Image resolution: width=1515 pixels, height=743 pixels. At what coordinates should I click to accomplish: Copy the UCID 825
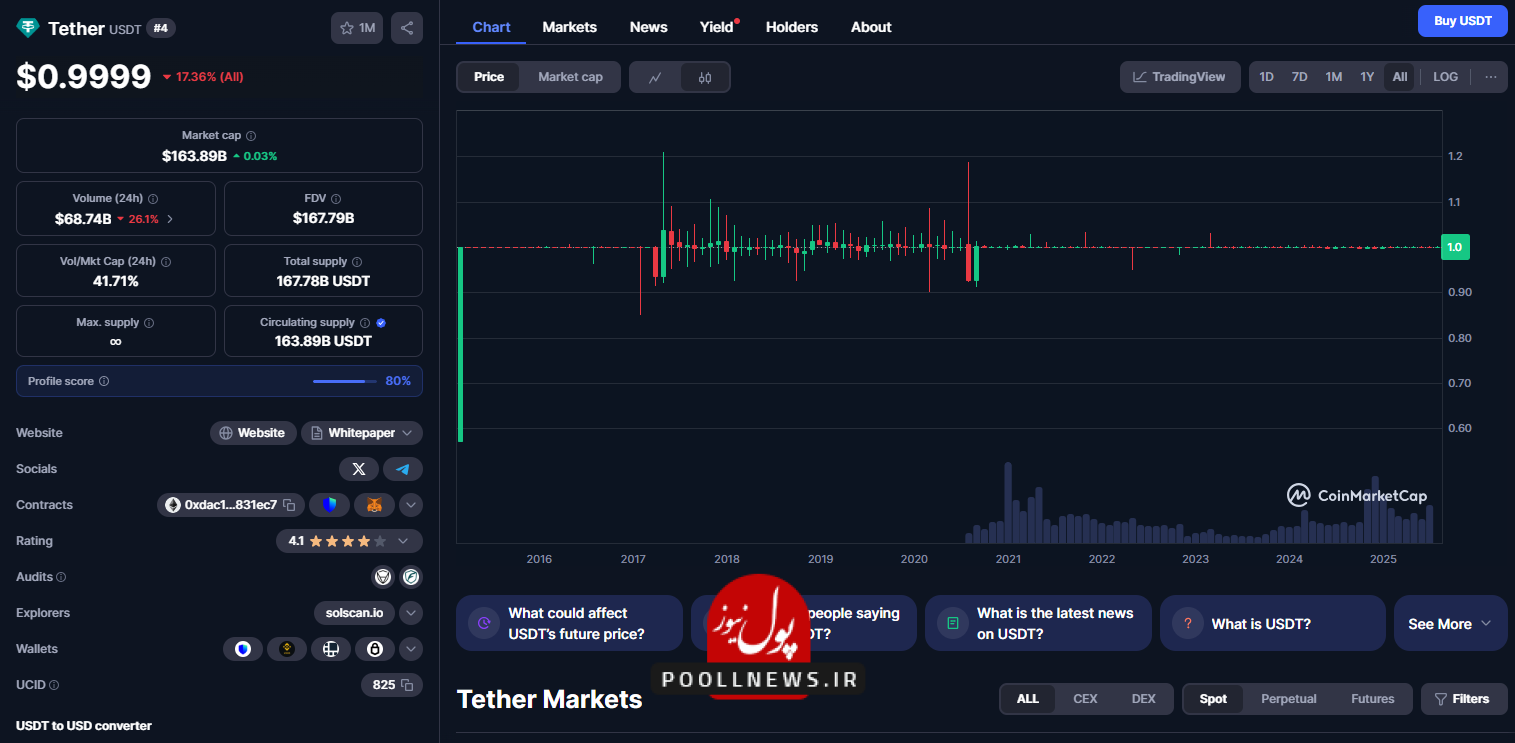(x=407, y=685)
